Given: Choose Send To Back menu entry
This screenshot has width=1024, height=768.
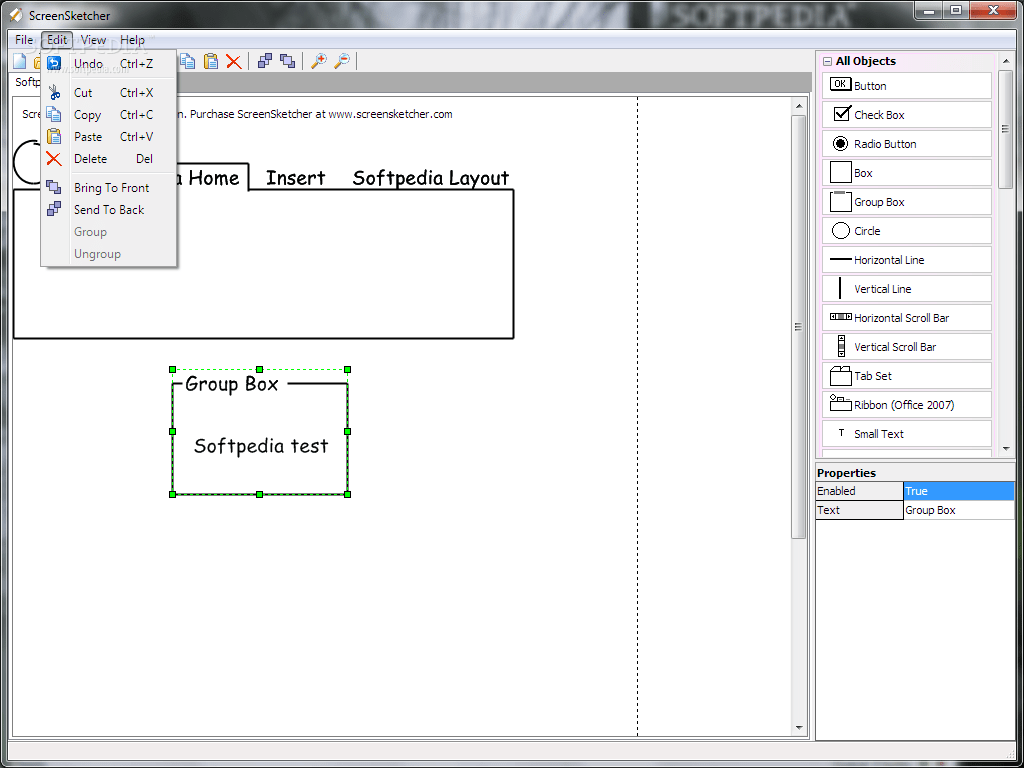Looking at the screenshot, I should tap(108, 210).
